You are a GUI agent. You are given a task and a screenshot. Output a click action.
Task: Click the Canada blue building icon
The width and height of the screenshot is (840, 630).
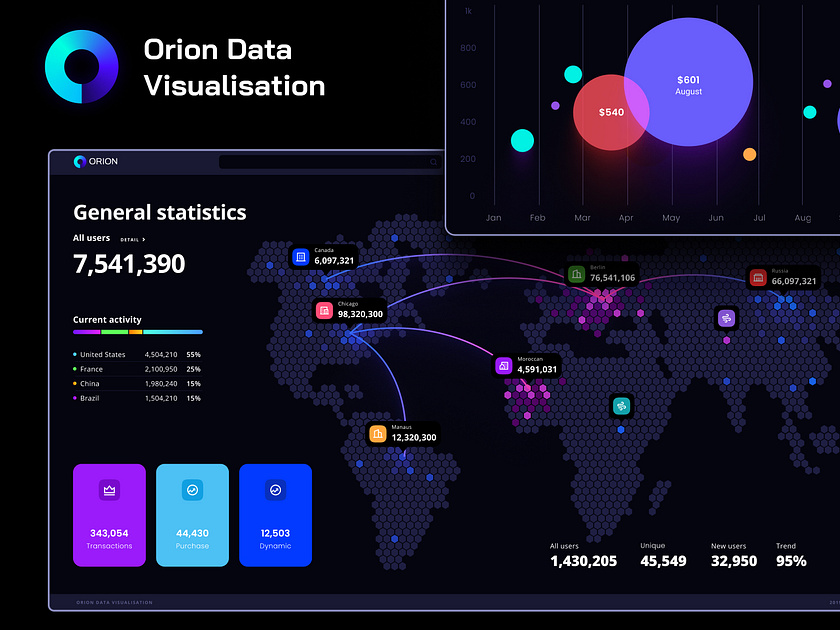tap(301, 257)
